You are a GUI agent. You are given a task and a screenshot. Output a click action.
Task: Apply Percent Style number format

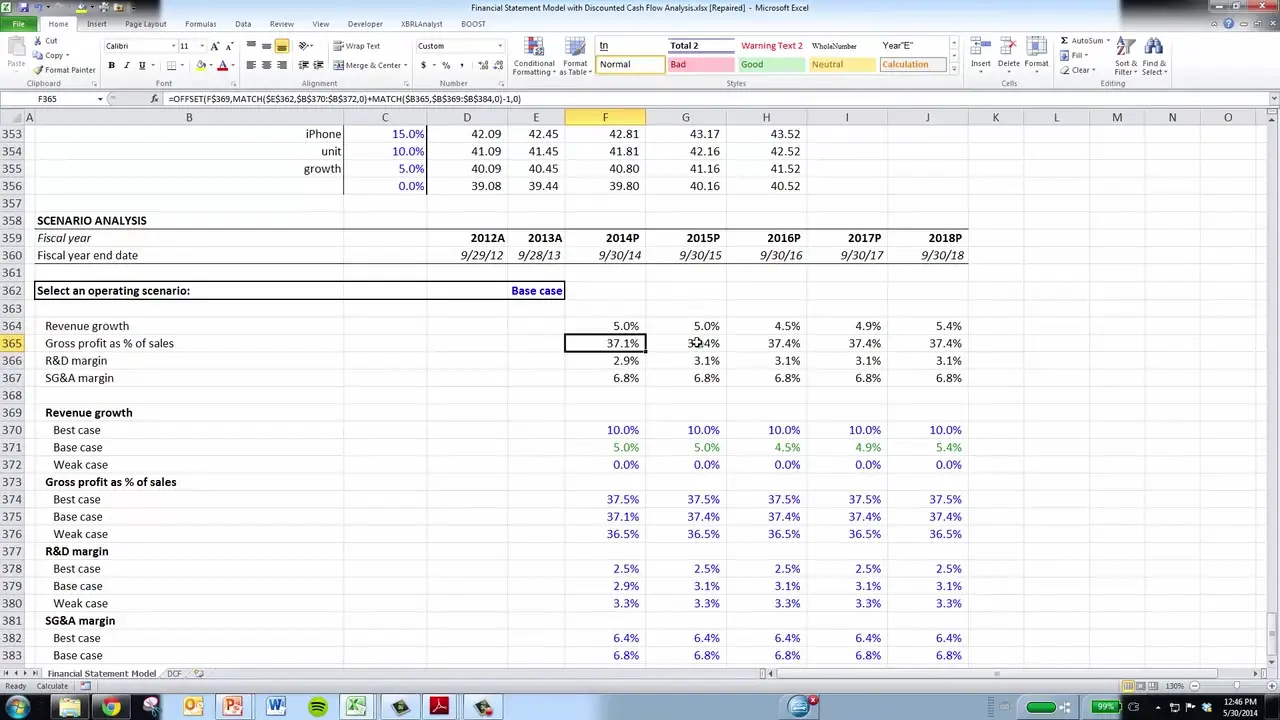pyautogui.click(x=446, y=65)
